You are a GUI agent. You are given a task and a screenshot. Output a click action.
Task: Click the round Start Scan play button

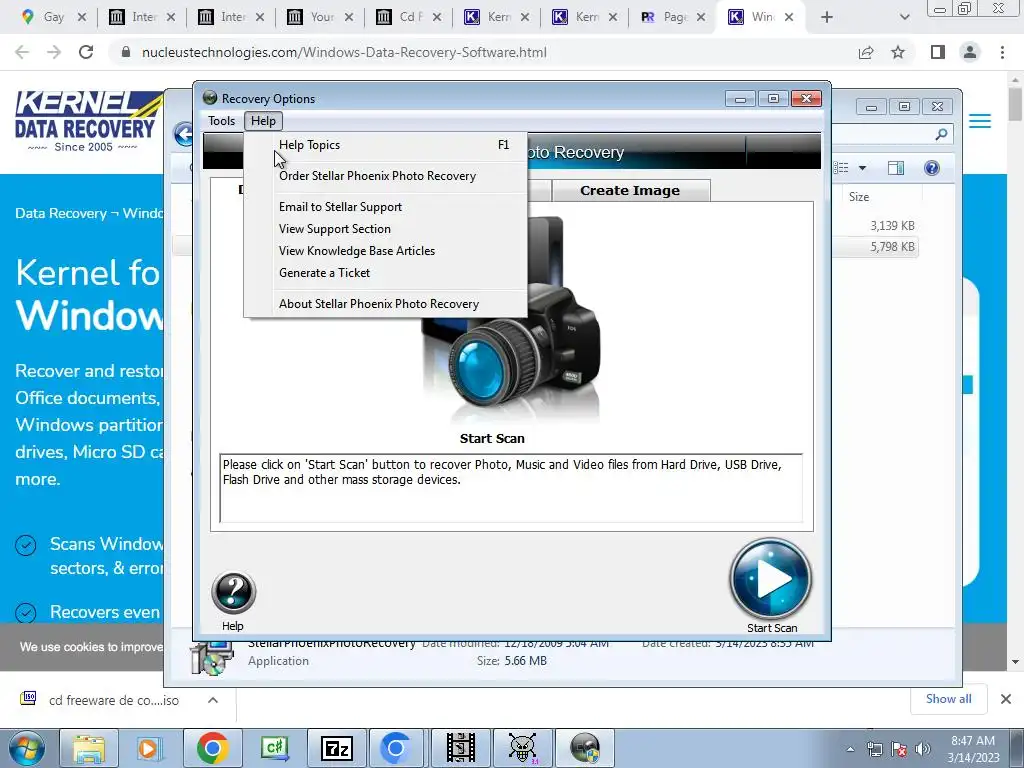771,578
